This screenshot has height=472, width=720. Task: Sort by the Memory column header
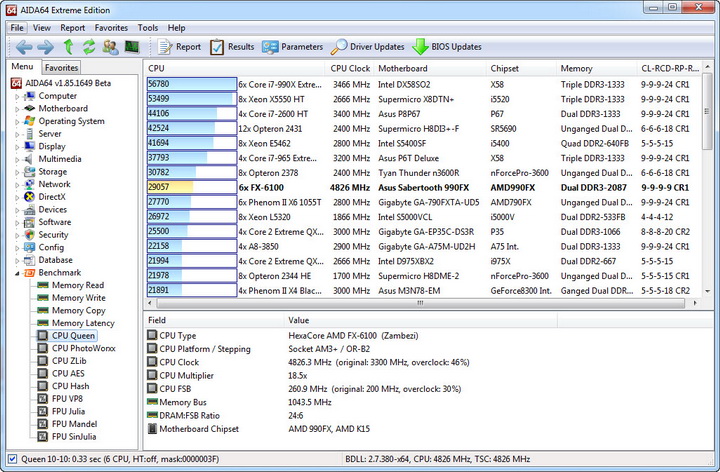(x=596, y=68)
